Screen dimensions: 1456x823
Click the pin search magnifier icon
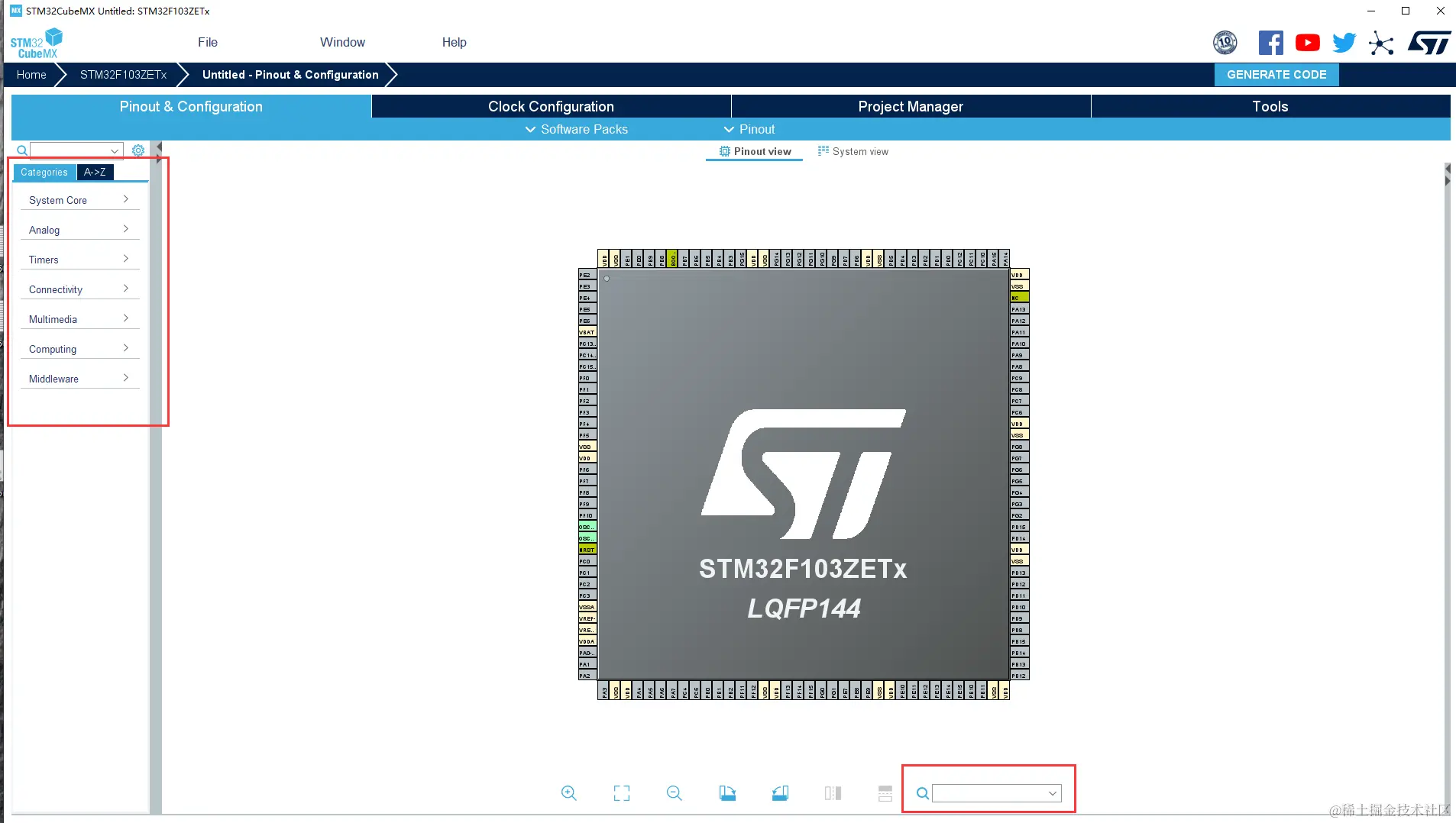(x=923, y=794)
